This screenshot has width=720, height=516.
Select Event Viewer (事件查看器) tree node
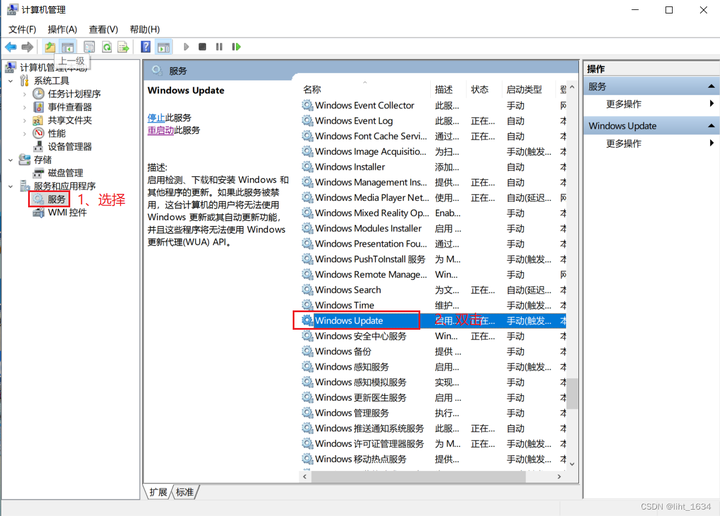point(69,107)
